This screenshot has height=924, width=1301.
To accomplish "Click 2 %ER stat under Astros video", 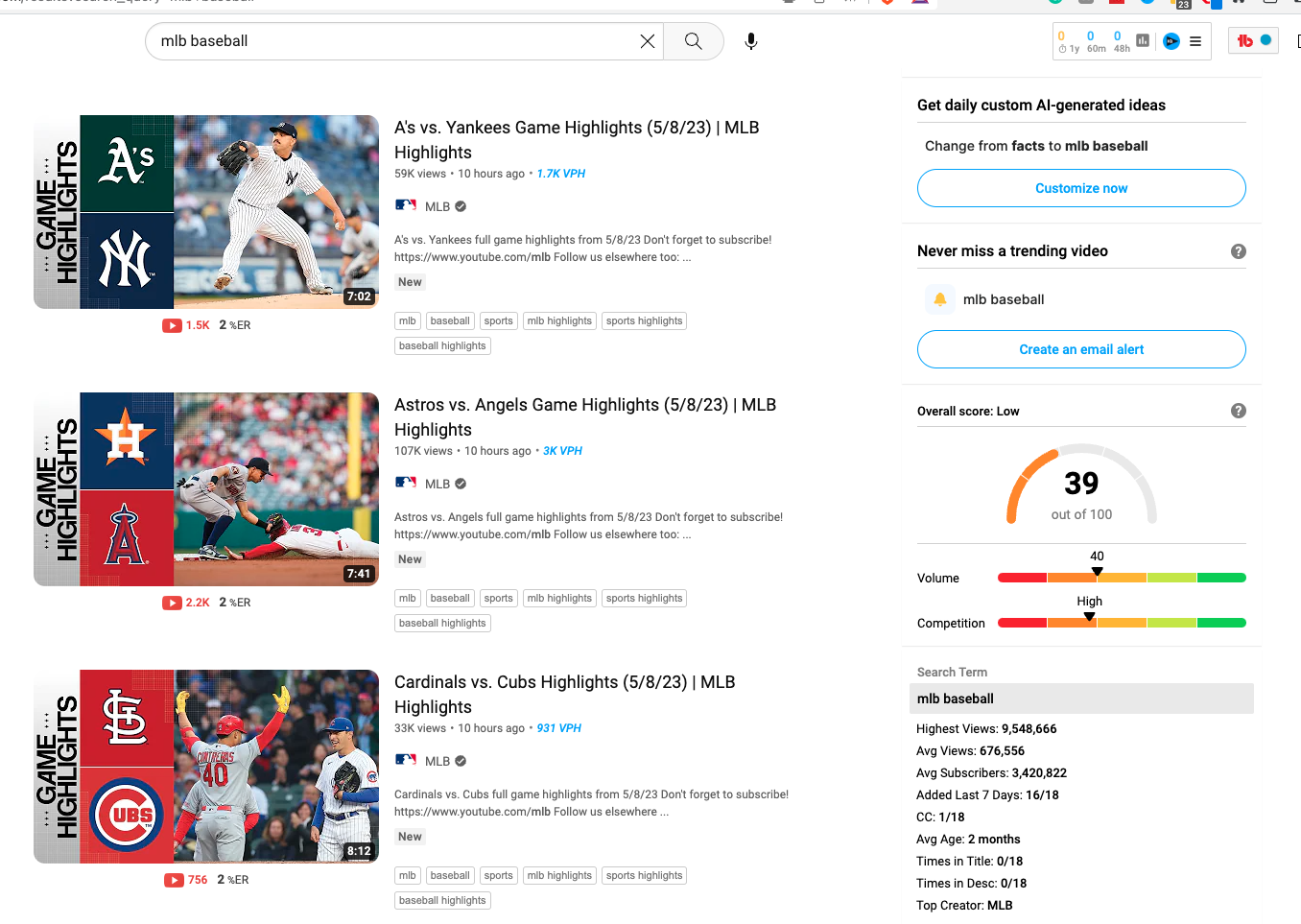I will pos(235,603).
